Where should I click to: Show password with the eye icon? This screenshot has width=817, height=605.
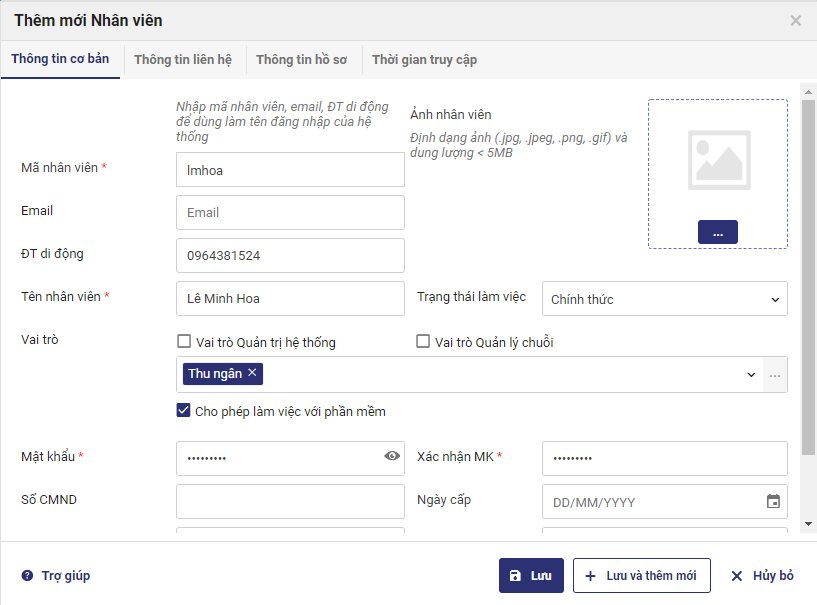(392, 457)
